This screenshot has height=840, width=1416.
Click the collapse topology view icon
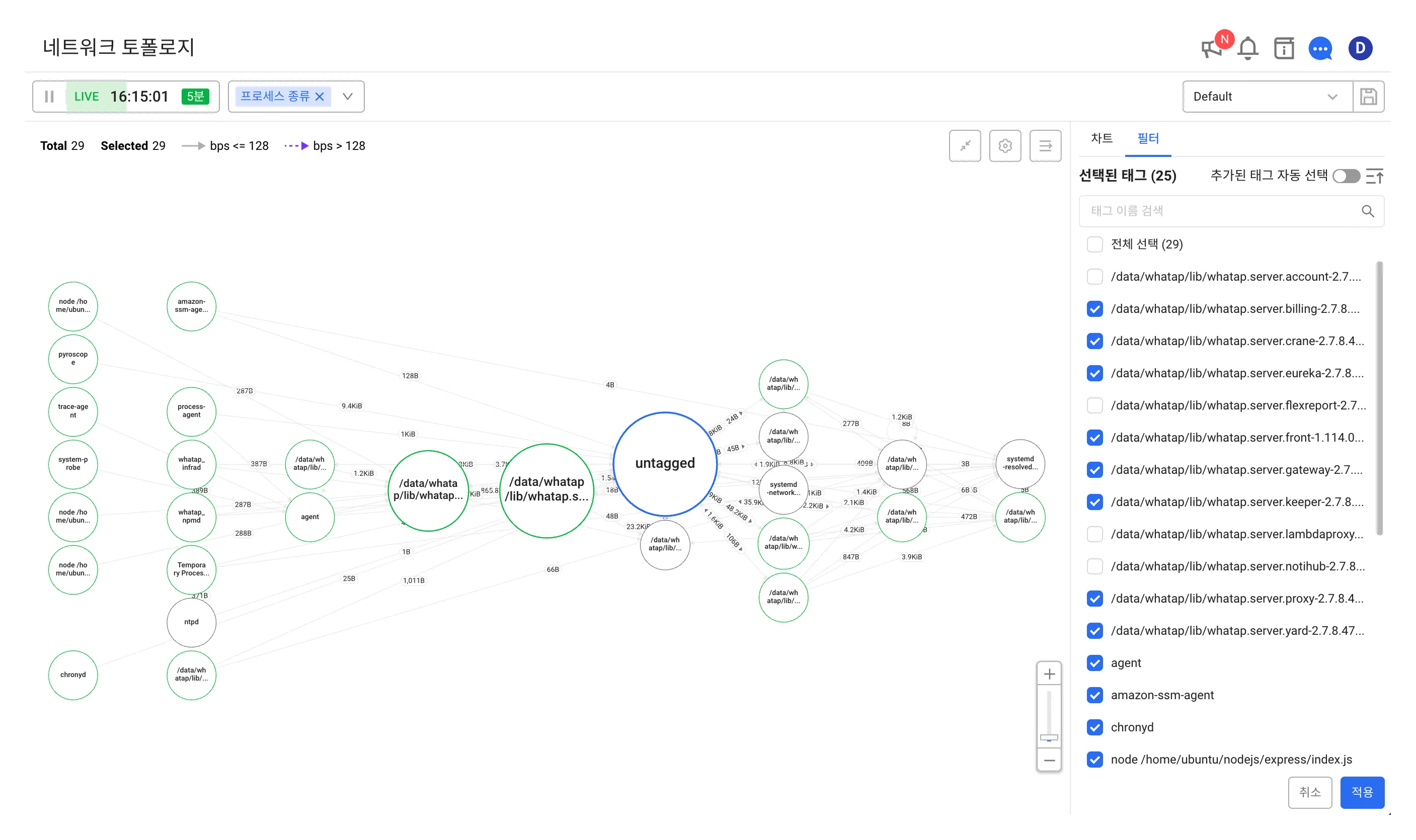pos(965,146)
